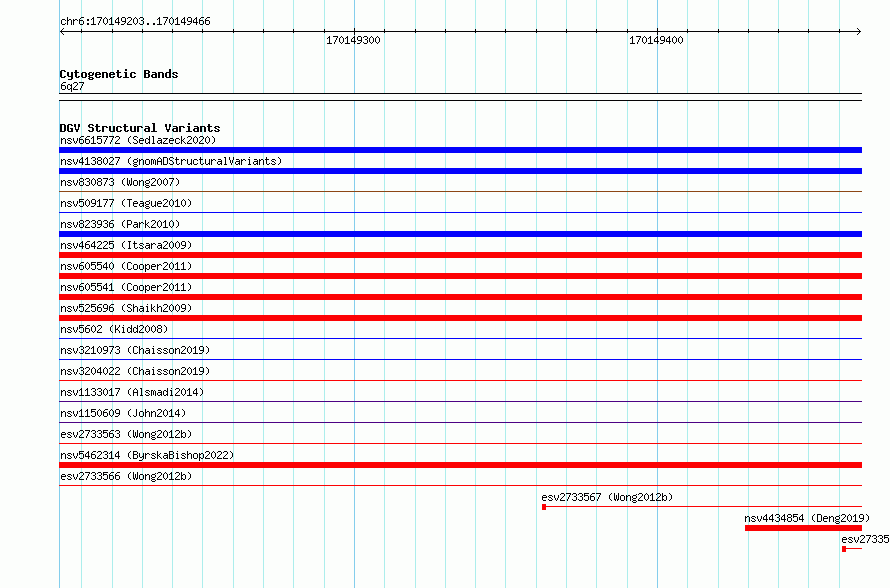Click the chr6:170149203..170149466 region label
The height and width of the screenshot is (588, 890).
pyautogui.click(x=135, y=21)
